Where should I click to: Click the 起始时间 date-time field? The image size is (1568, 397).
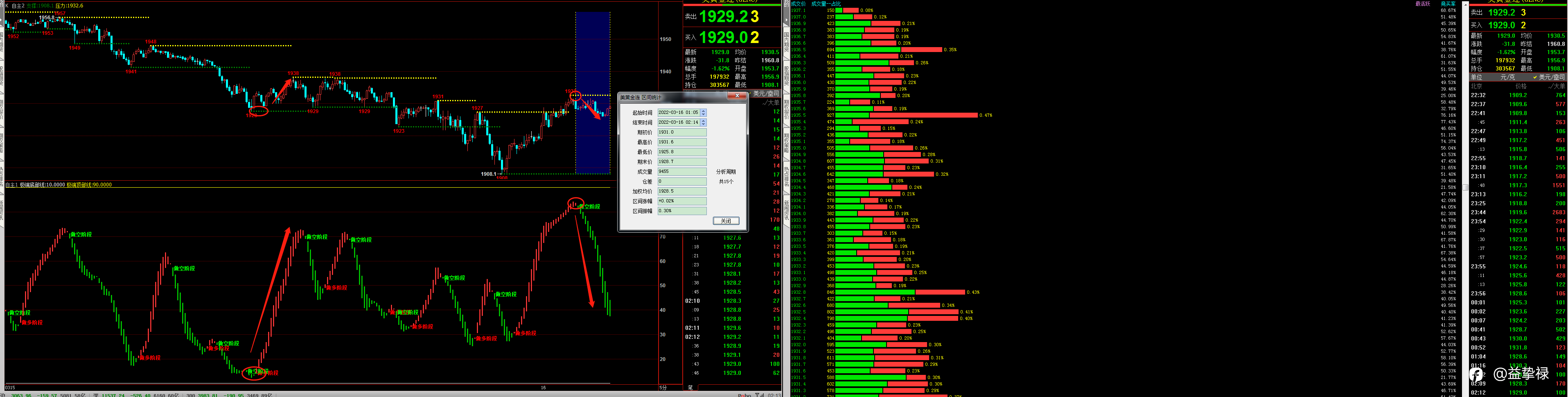(x=678, y=112)
